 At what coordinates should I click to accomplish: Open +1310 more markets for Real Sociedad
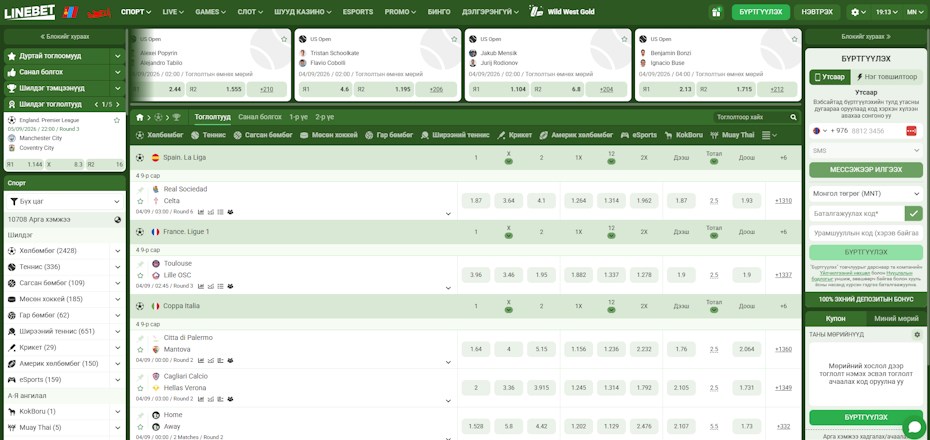pyautogui.click(x=783, y=201)
